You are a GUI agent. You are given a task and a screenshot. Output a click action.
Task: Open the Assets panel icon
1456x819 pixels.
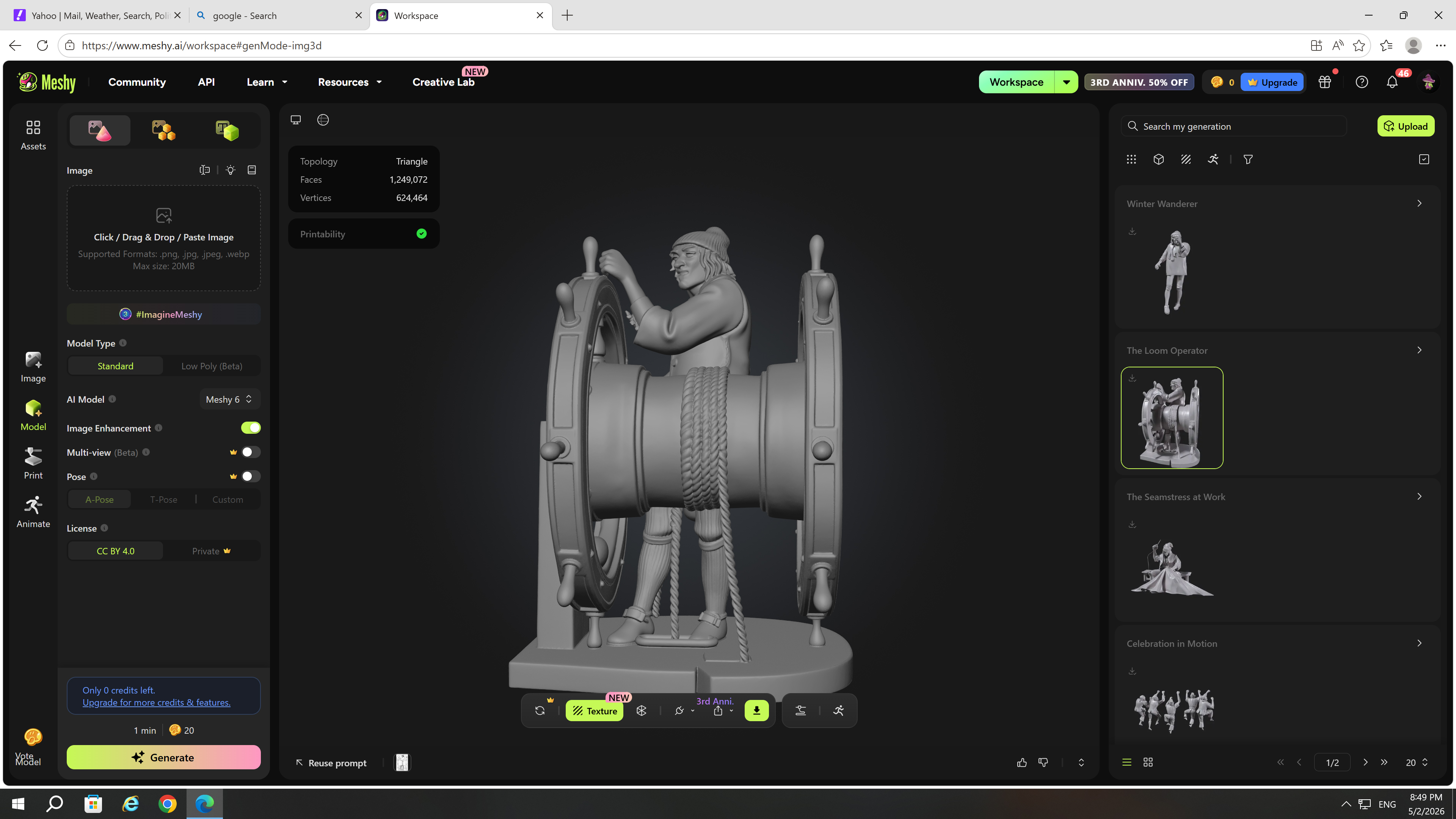pyautogui.click(x=33, y=135)
